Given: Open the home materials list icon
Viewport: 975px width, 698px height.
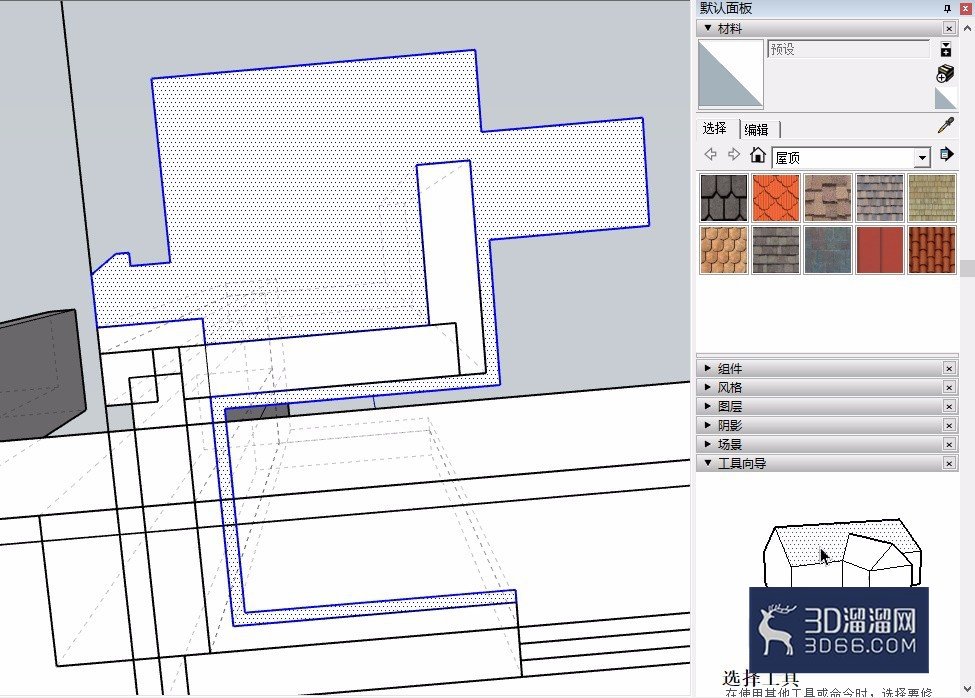Looking at the screenshot, I should pyautogui.click(x=757, y=155).
